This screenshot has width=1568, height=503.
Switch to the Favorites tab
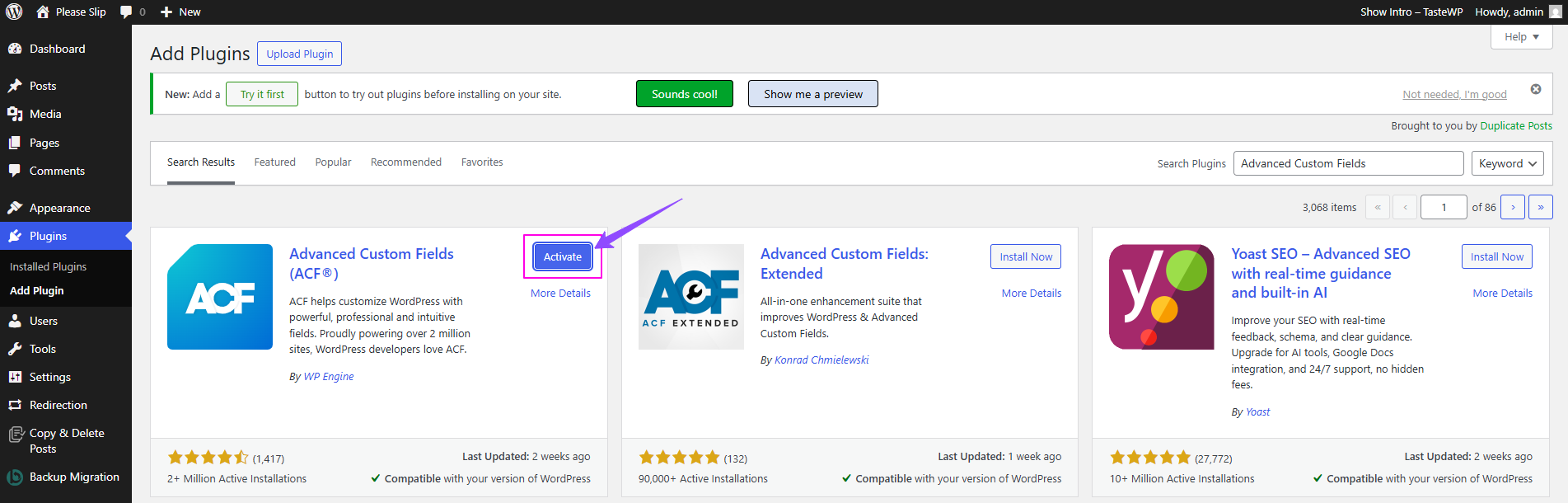(482, 162)
